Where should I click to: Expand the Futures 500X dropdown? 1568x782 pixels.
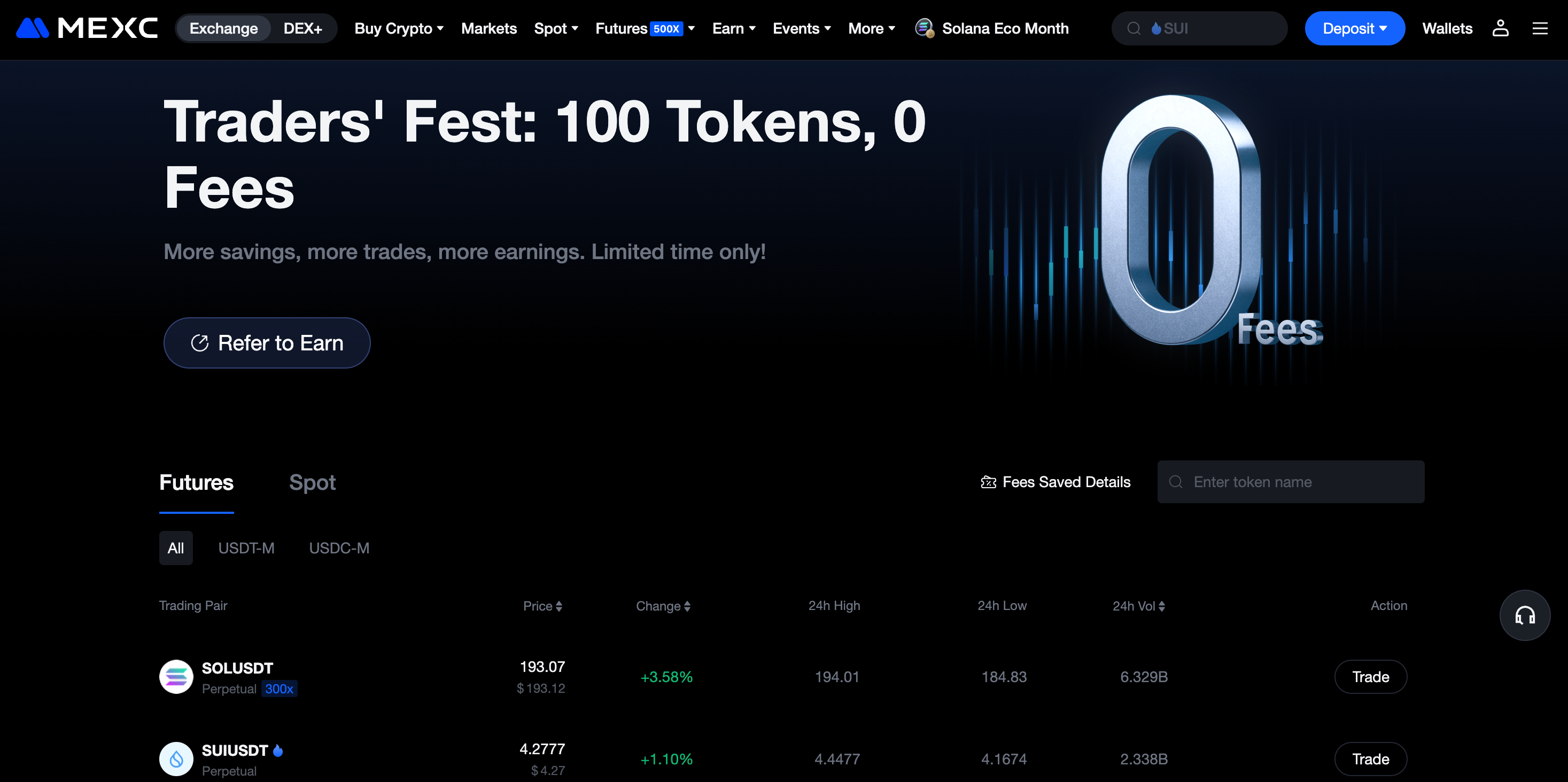[645, 28]
